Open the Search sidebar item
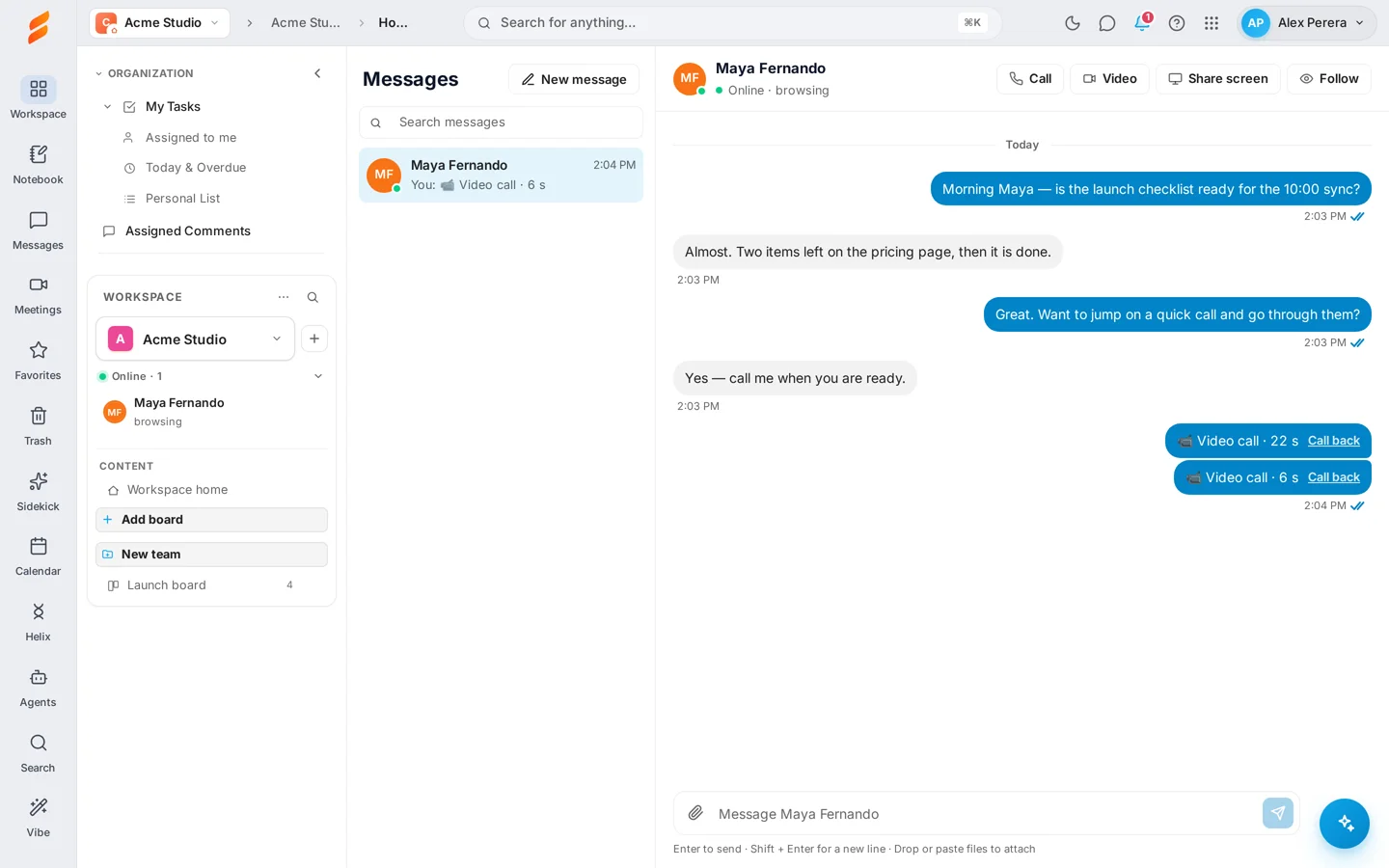Viewport: 1389px width, 868px height. tap(38, 753)
